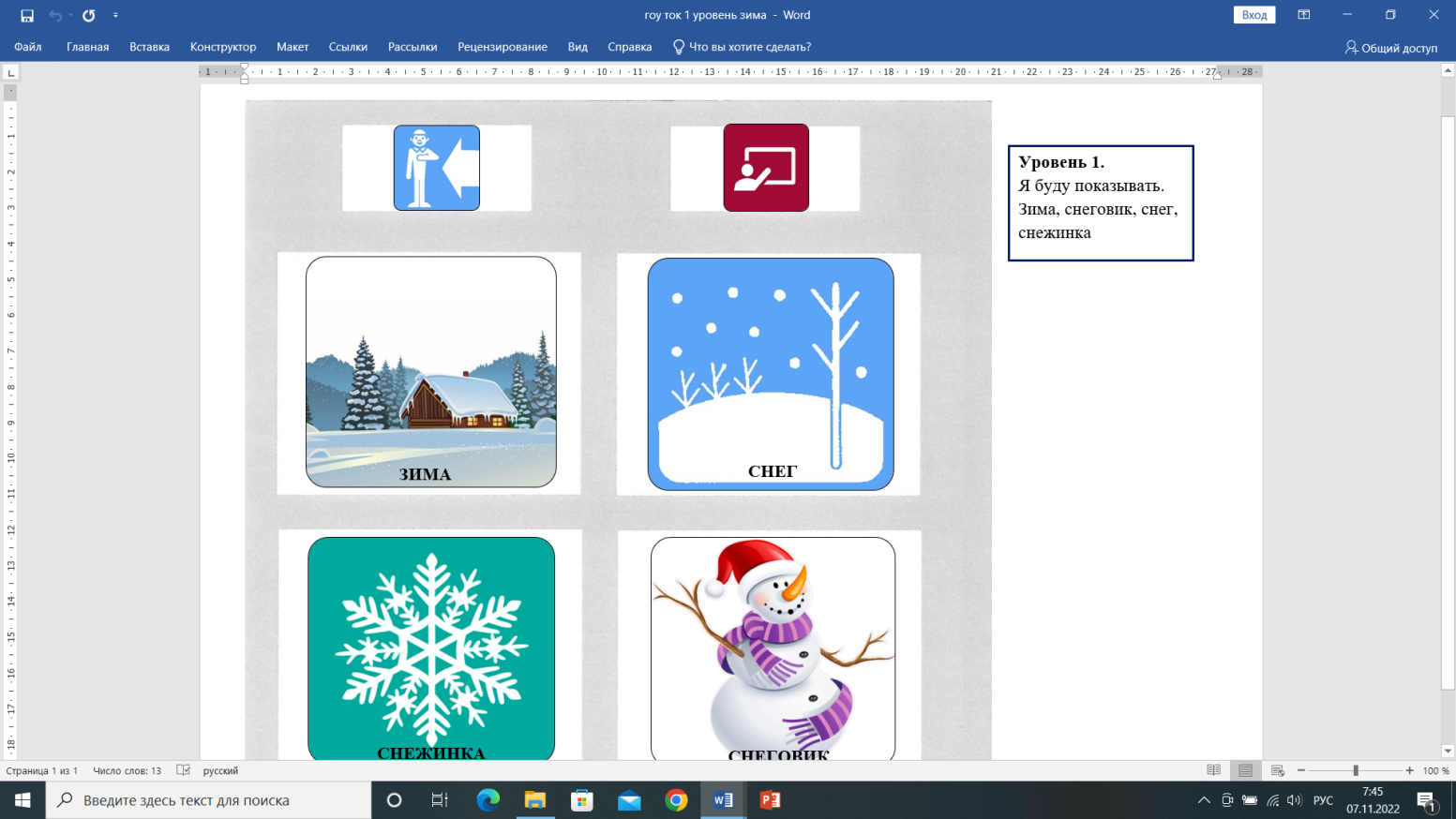Expand Customize Quick Access Toolbar dropdown
The image size is (1456, 819).
point(115,15)
